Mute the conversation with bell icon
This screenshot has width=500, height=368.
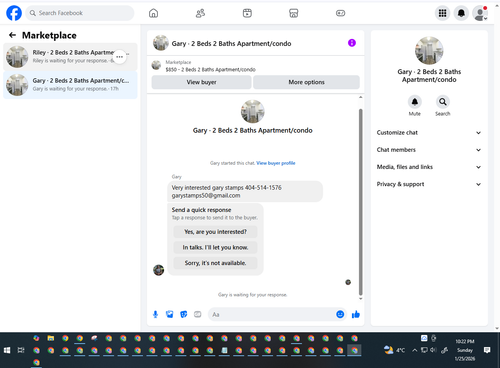click(415, 102)
